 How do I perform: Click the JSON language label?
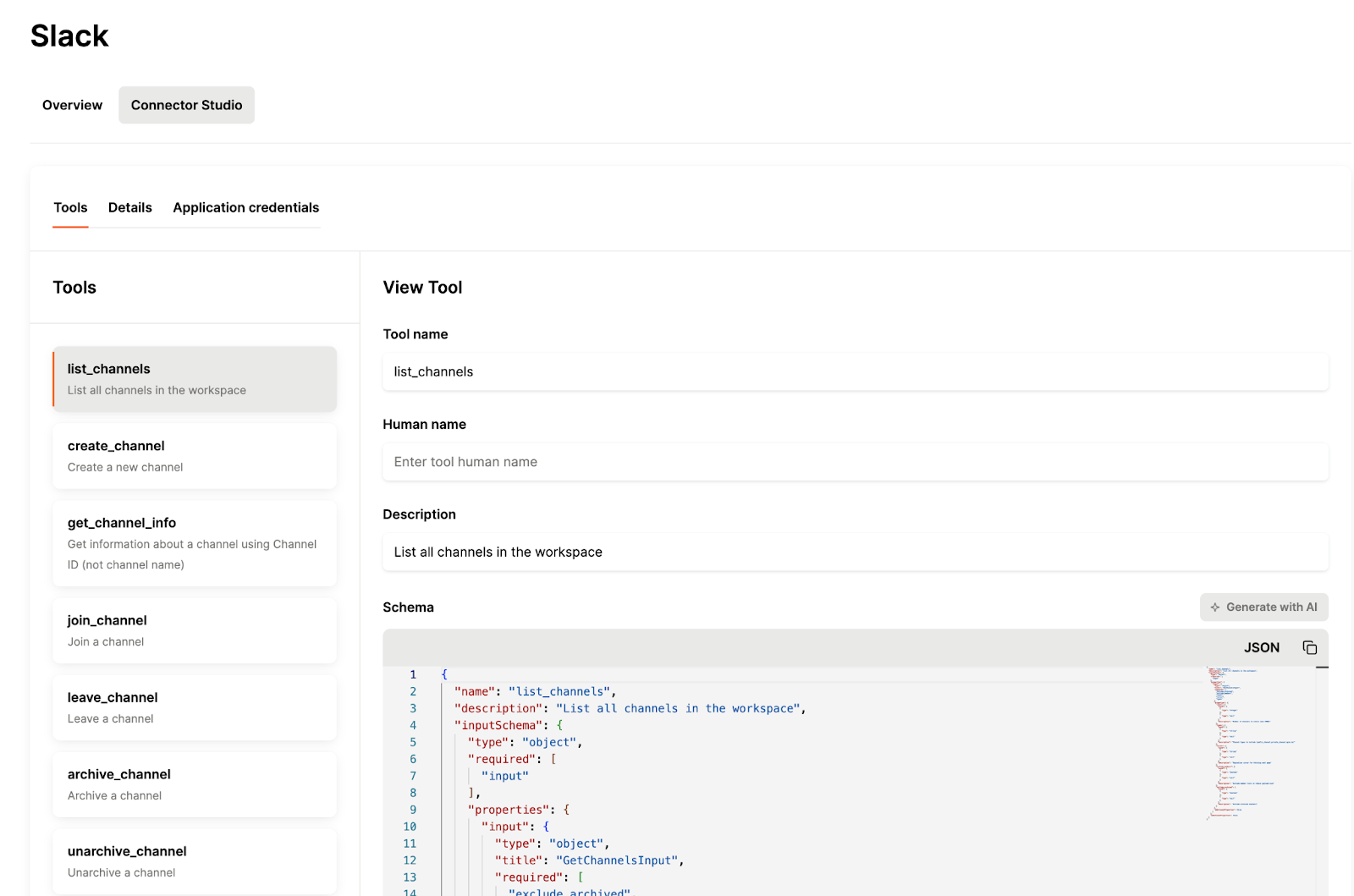[1261, 647]
